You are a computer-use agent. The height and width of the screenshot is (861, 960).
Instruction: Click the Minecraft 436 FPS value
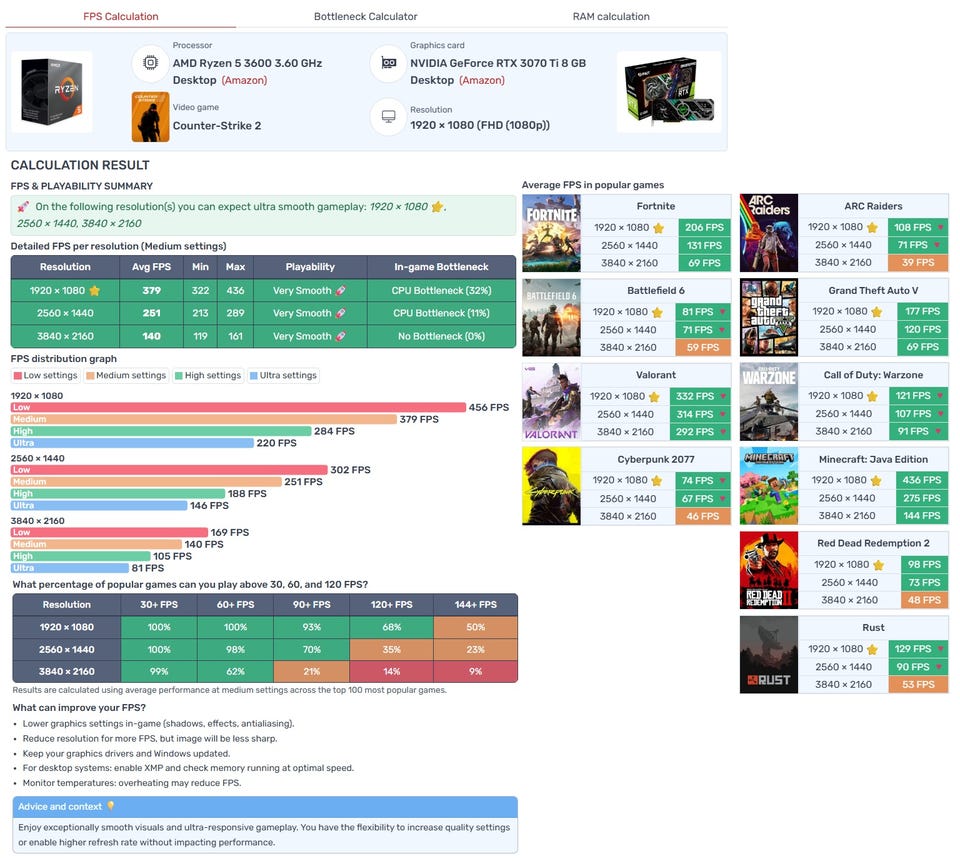click(921, 481)
